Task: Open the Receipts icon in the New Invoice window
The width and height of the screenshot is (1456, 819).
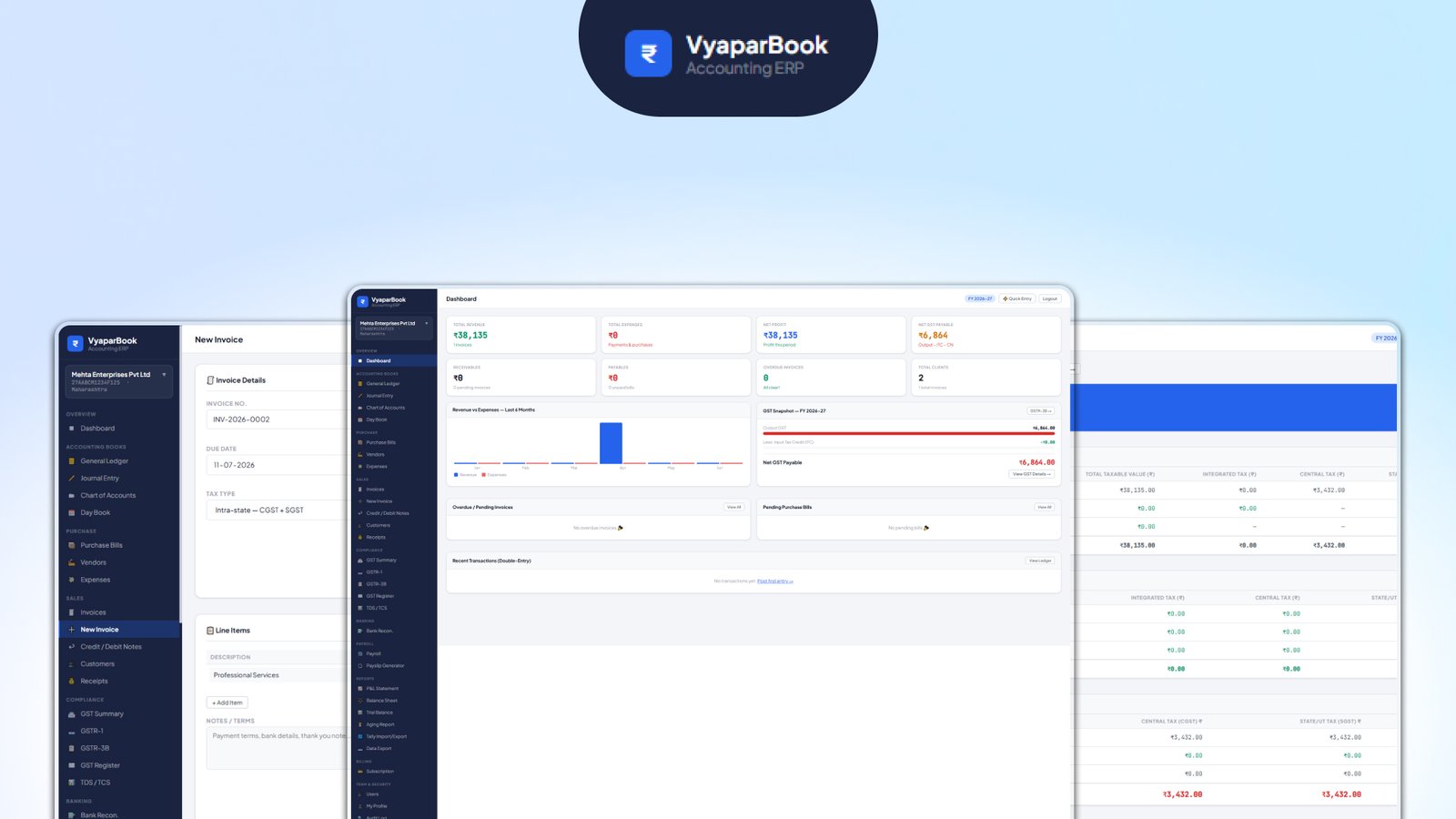Action: tap(72, 682)
